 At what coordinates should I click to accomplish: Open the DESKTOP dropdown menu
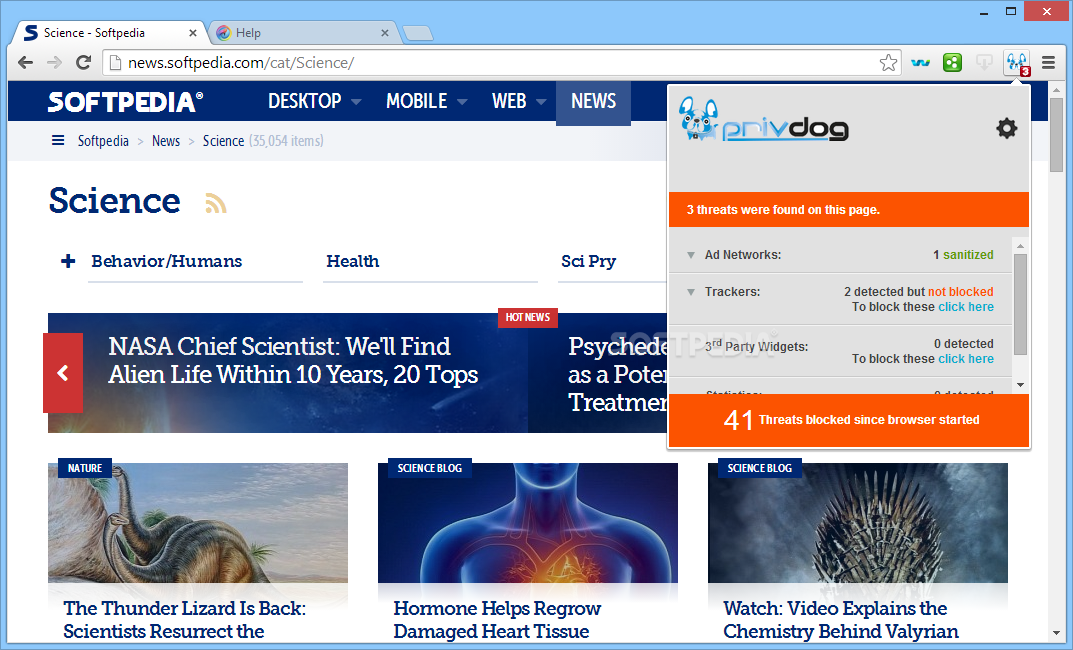[x=314, y=101]
